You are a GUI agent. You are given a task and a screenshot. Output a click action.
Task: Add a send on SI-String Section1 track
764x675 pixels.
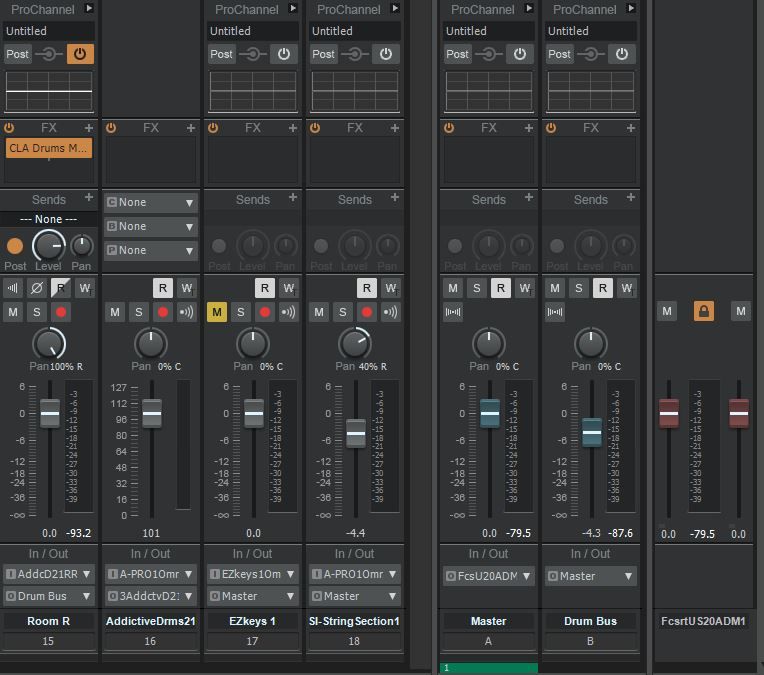395,199
